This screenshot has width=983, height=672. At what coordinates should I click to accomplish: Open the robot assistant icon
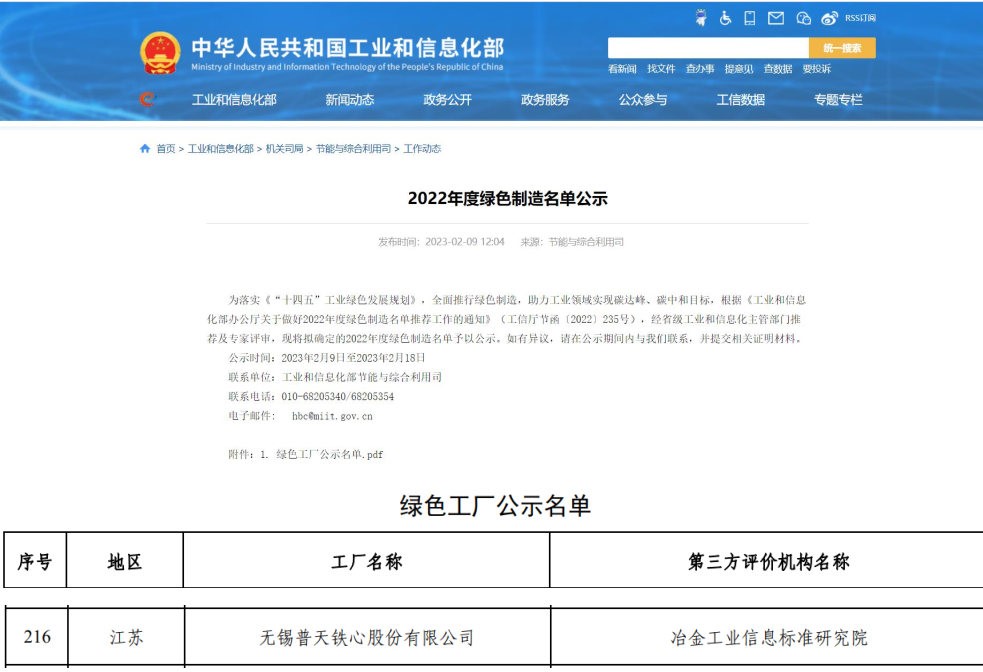[701, 18]
